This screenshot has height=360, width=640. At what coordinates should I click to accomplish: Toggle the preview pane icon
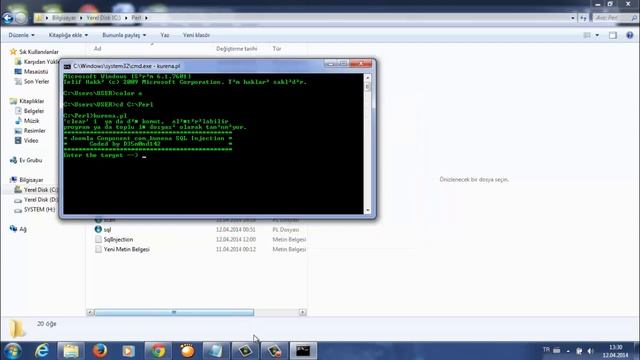[613, 35]
